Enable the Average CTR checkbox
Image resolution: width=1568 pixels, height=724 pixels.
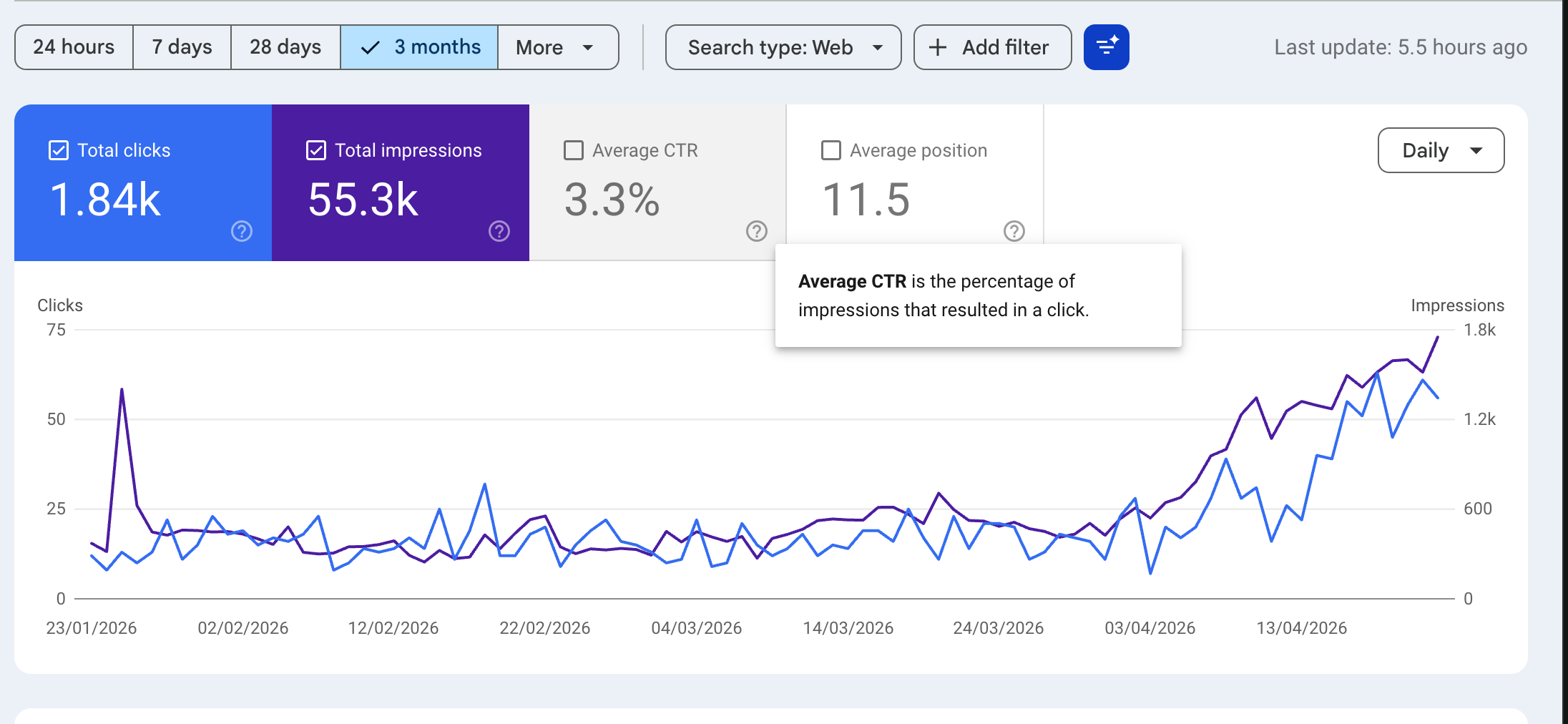pos(574,150)
